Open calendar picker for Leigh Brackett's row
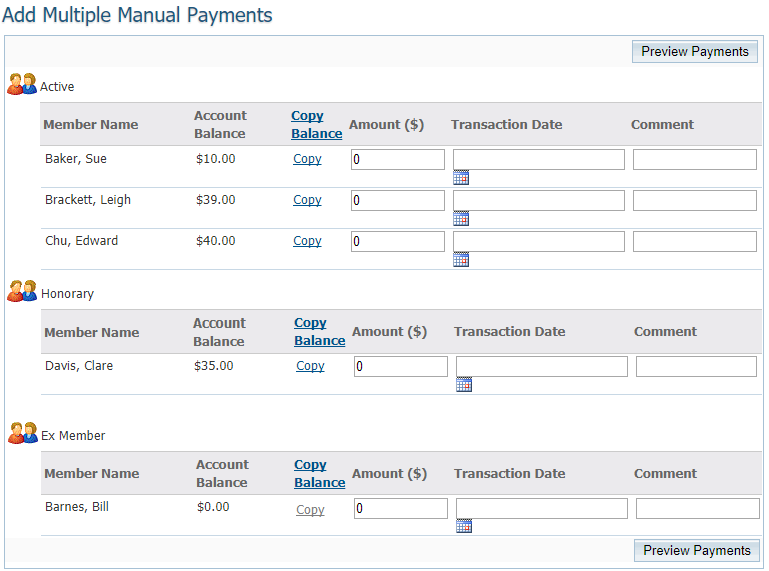769x571 pixels. (x=461, y=219)
